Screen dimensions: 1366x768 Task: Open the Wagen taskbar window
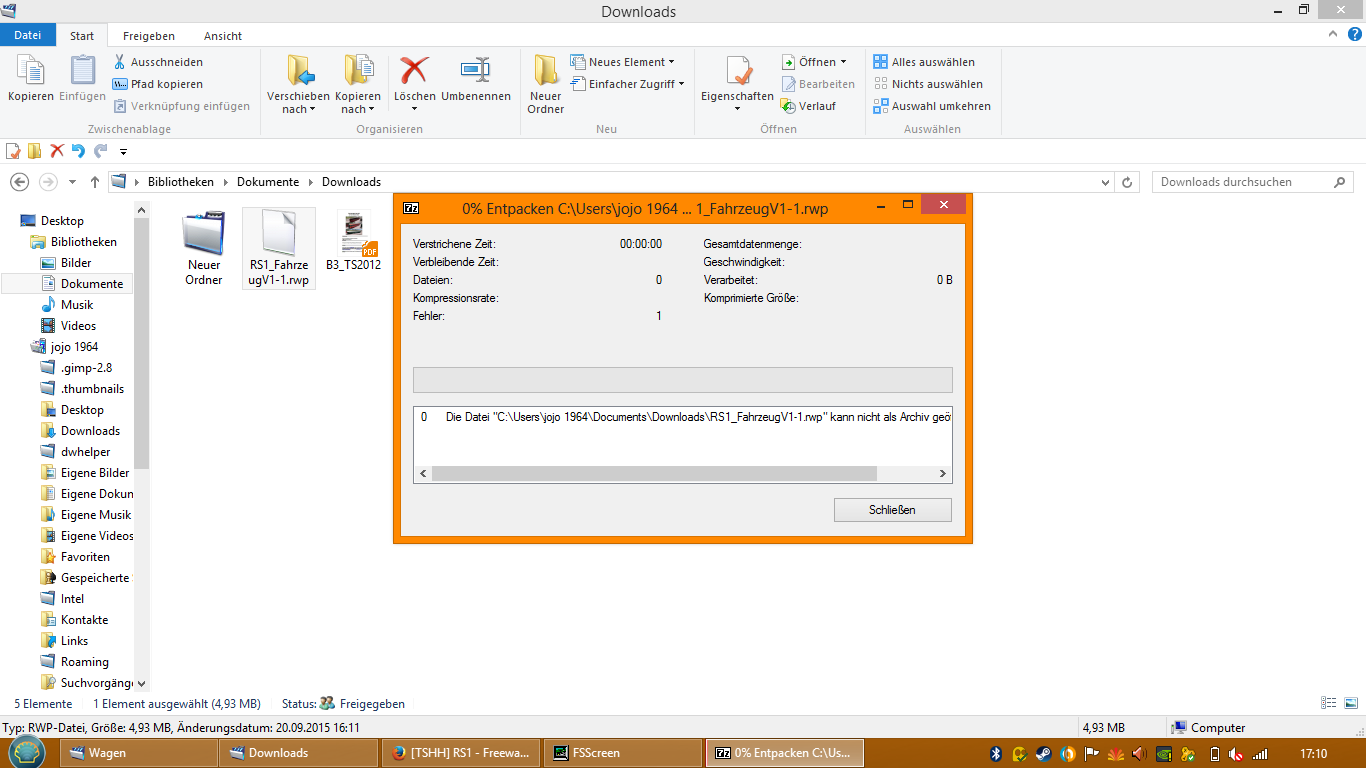point(139,753)
